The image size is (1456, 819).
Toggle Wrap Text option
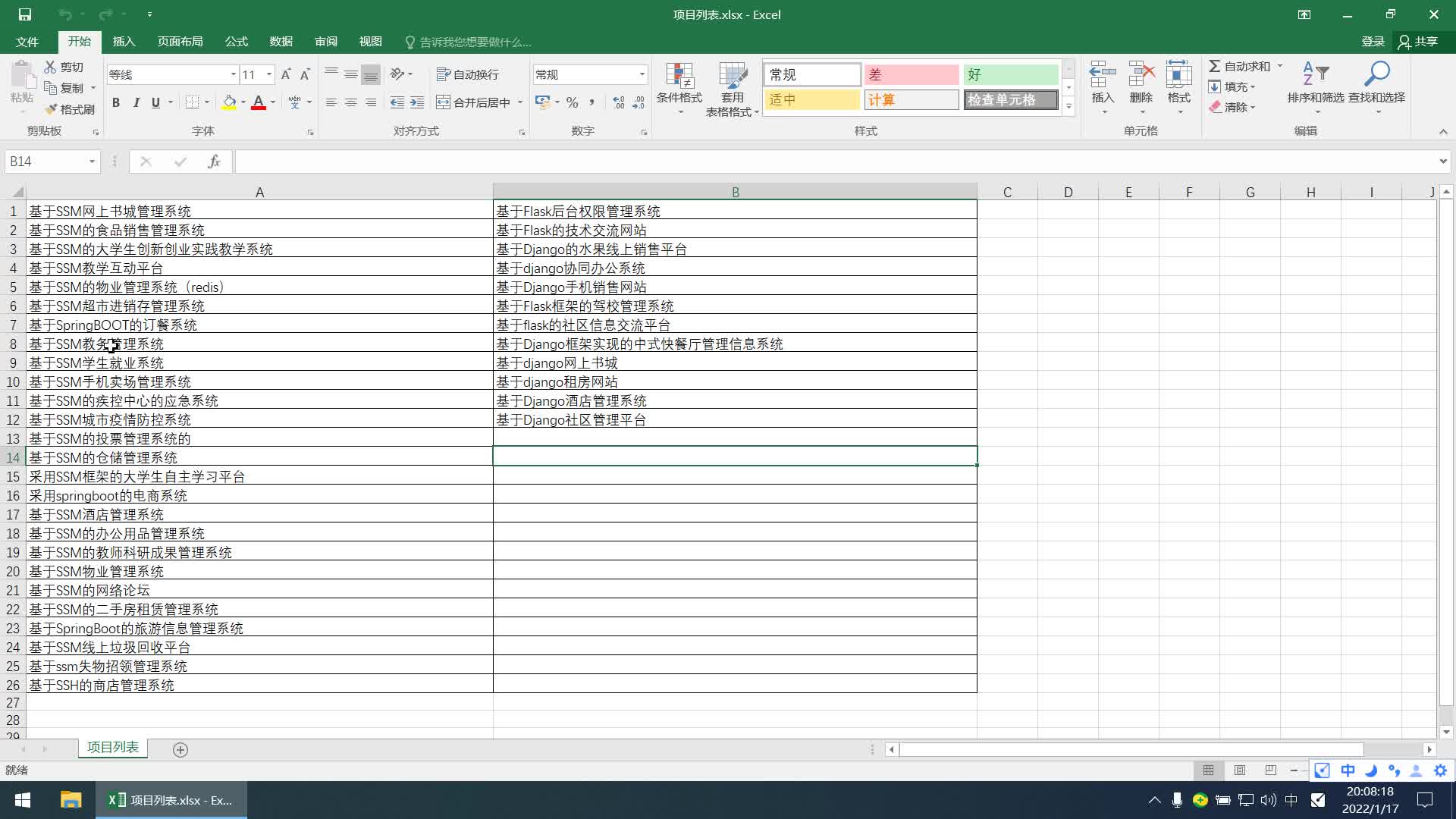[468, 74]
